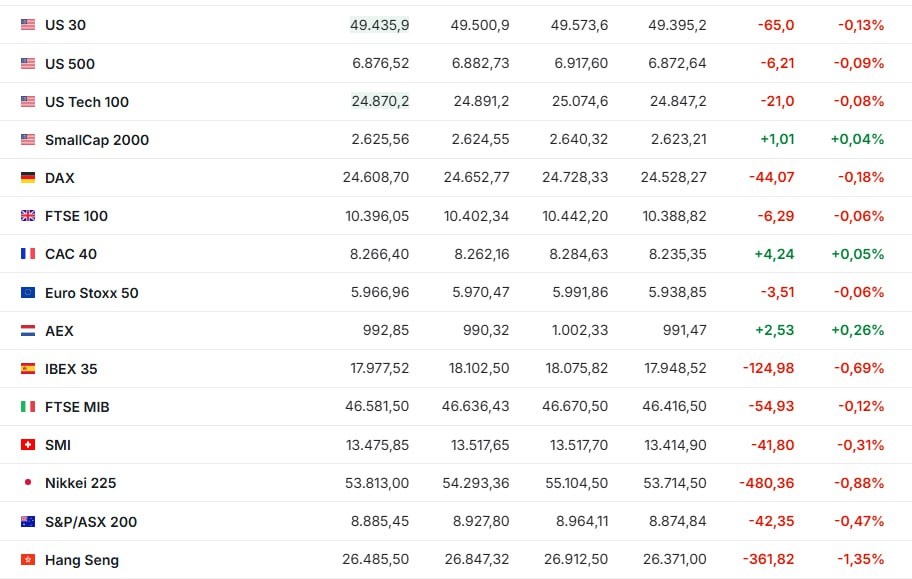912x579 pixels.
Task: Click the Australian flag icon beside S&P/ASX 200
Action: point(28,522)
